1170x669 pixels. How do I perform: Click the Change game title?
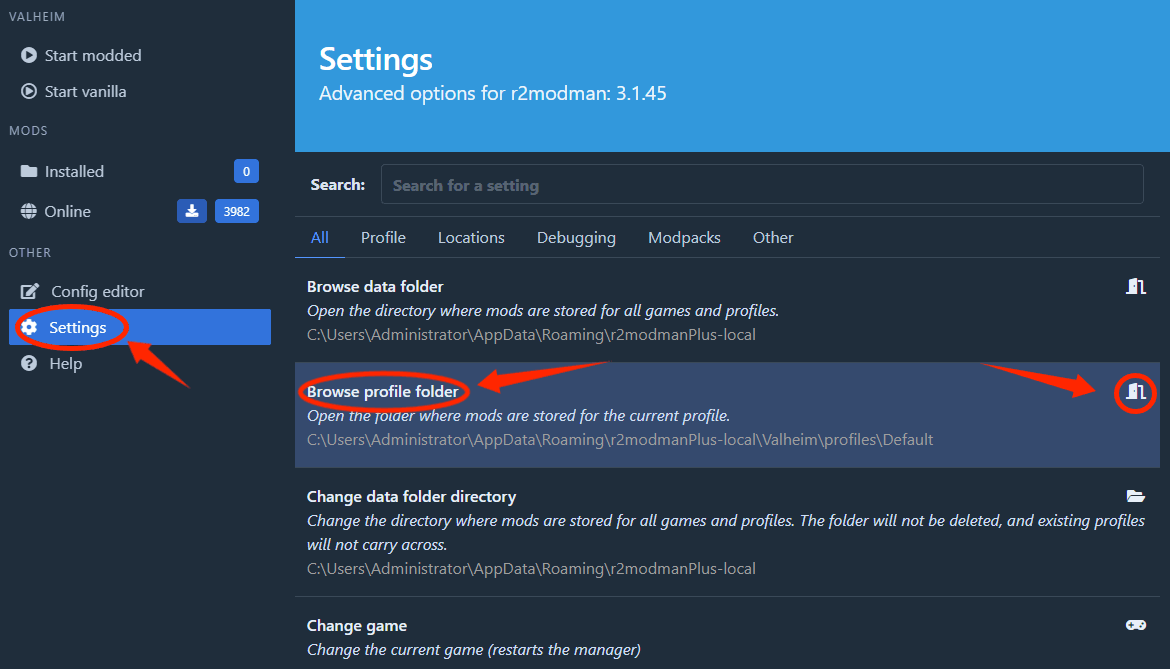click(357, 626)
